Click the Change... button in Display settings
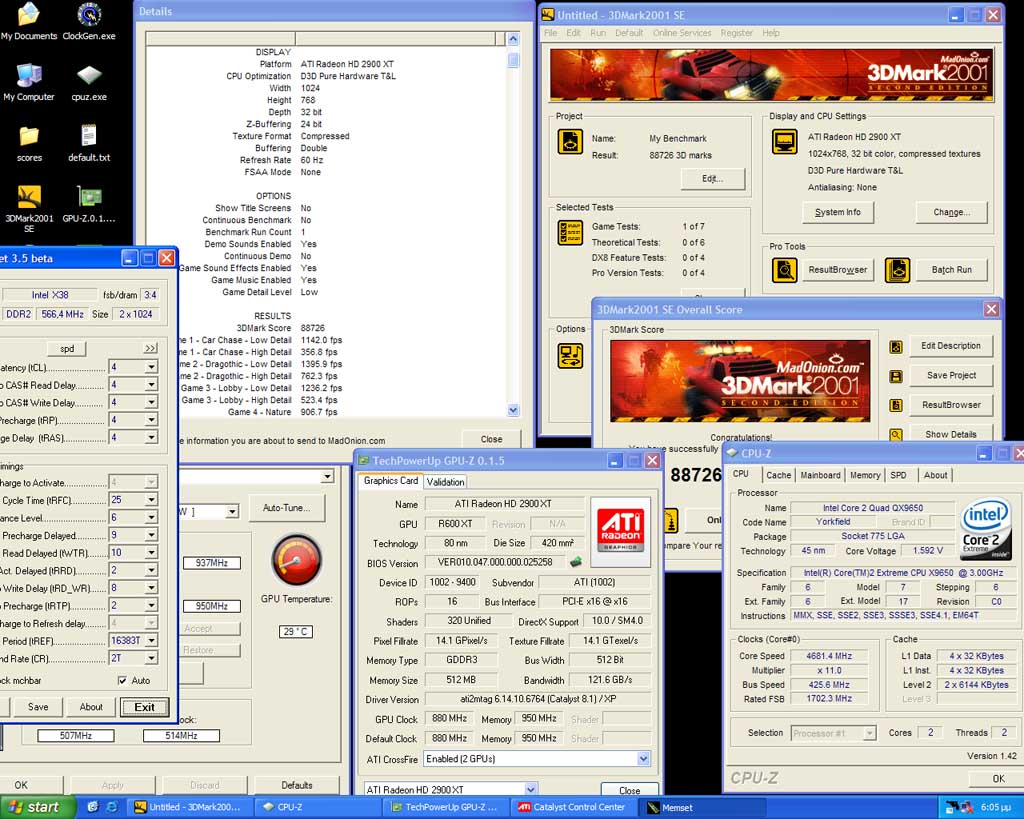The width and height of the screenshot is (1024, 819). pos(952,212)
